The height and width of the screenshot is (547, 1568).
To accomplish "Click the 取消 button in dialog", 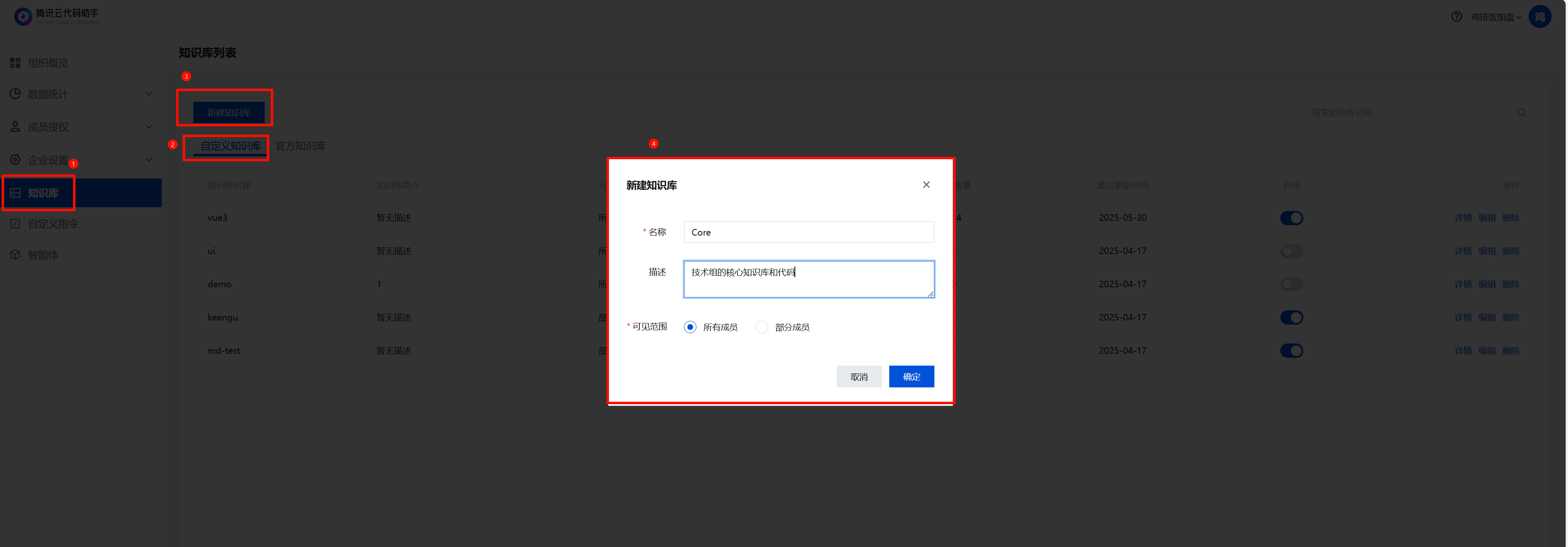I will [x=858, y=377].
